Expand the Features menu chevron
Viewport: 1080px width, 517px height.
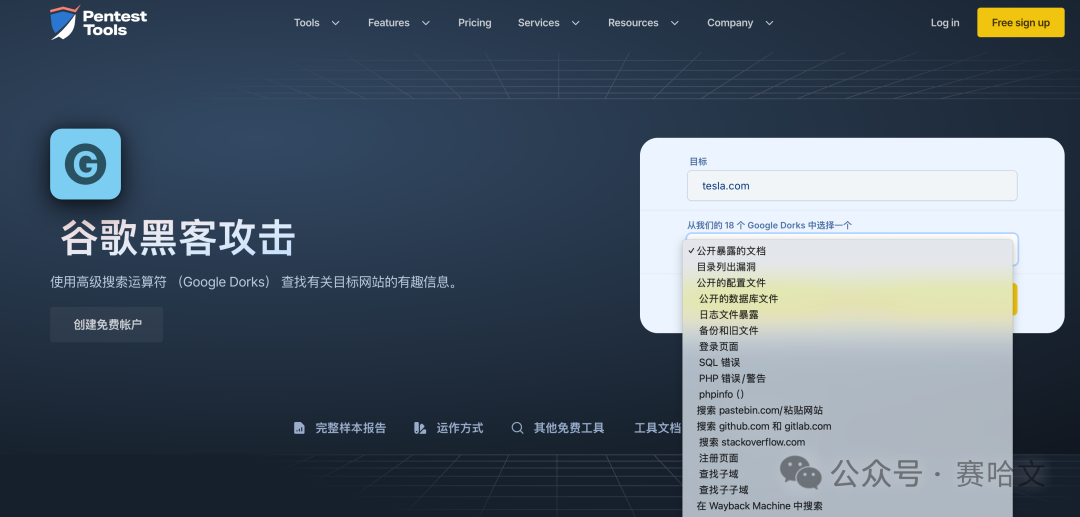426,23
